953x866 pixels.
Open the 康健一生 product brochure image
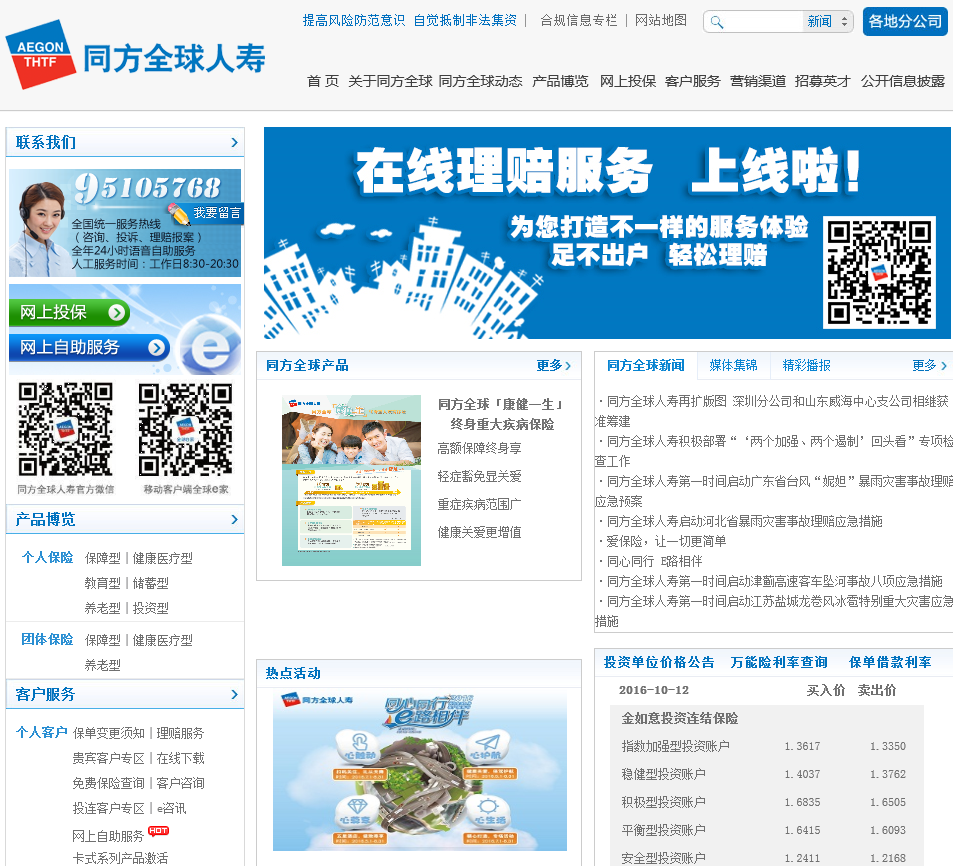[351, 480]
